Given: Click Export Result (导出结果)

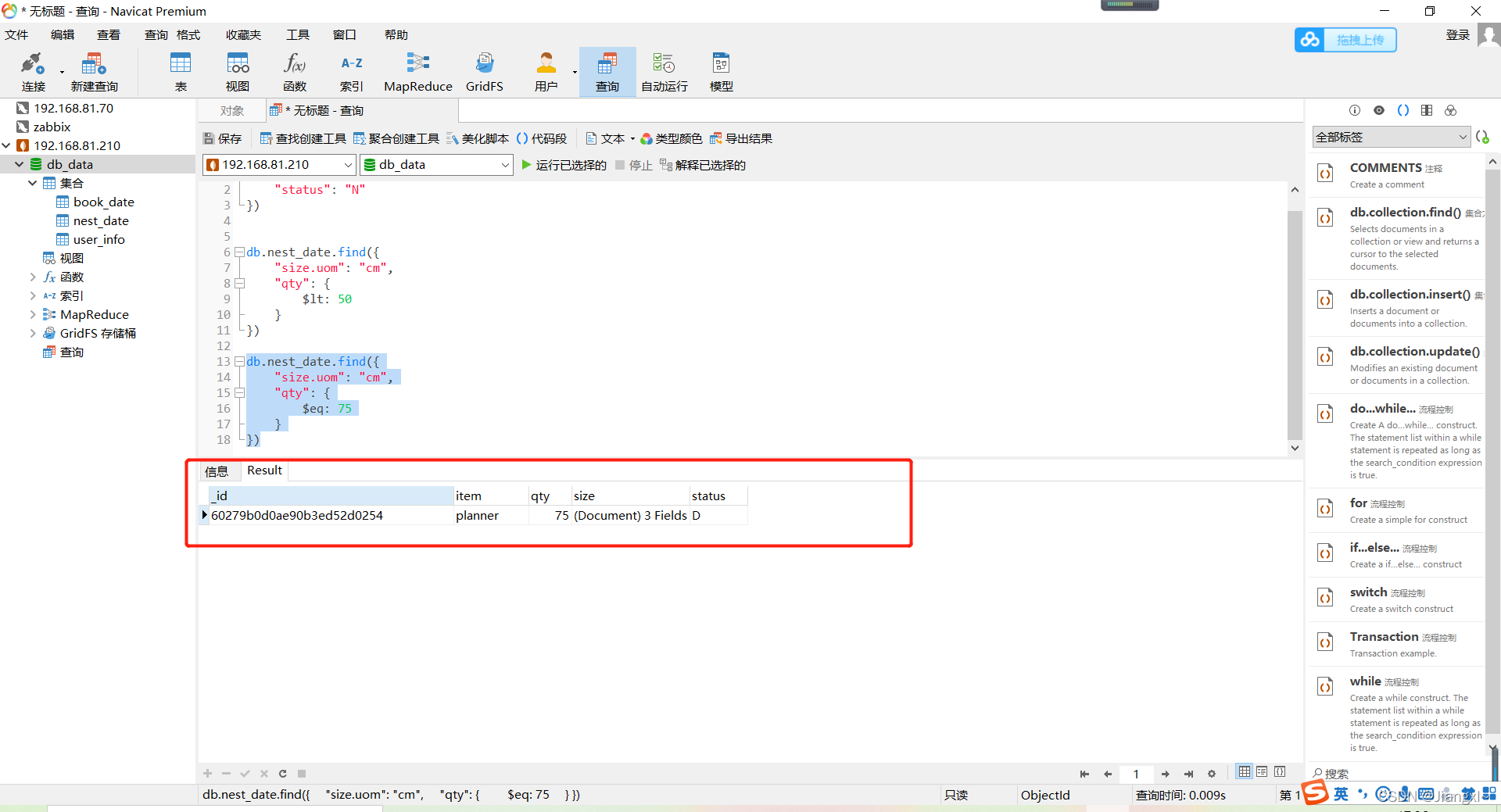Looking at the screenshot, I should coord(741,138).
